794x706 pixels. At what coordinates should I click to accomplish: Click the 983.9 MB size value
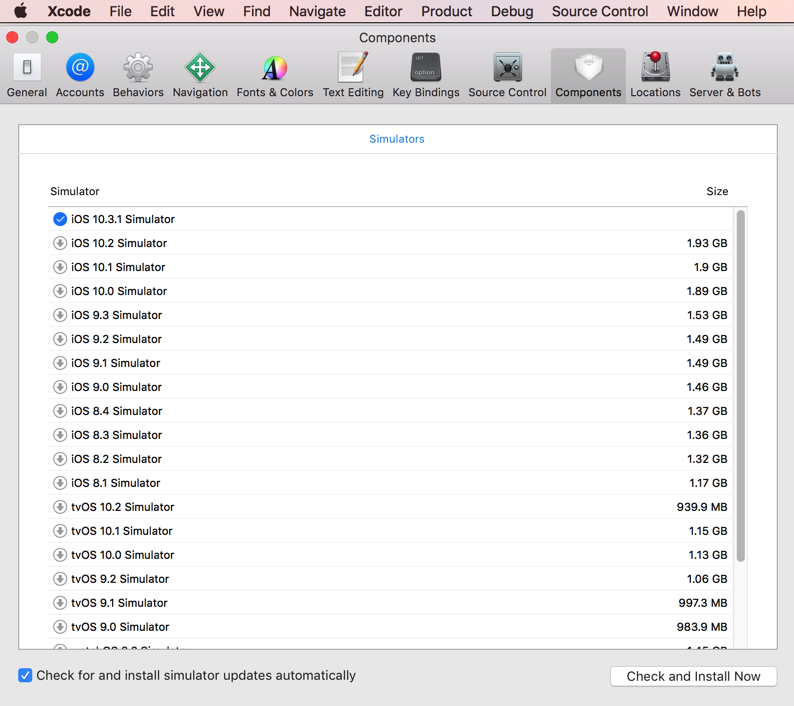(x=702, y=626)
